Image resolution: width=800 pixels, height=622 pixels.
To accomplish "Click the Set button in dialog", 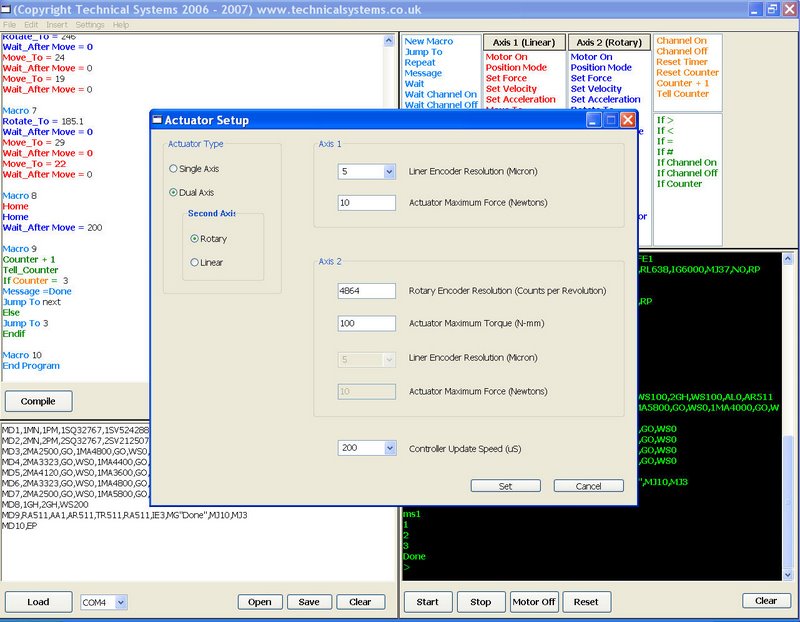I will pyautogui.click(x=505, y=486).
